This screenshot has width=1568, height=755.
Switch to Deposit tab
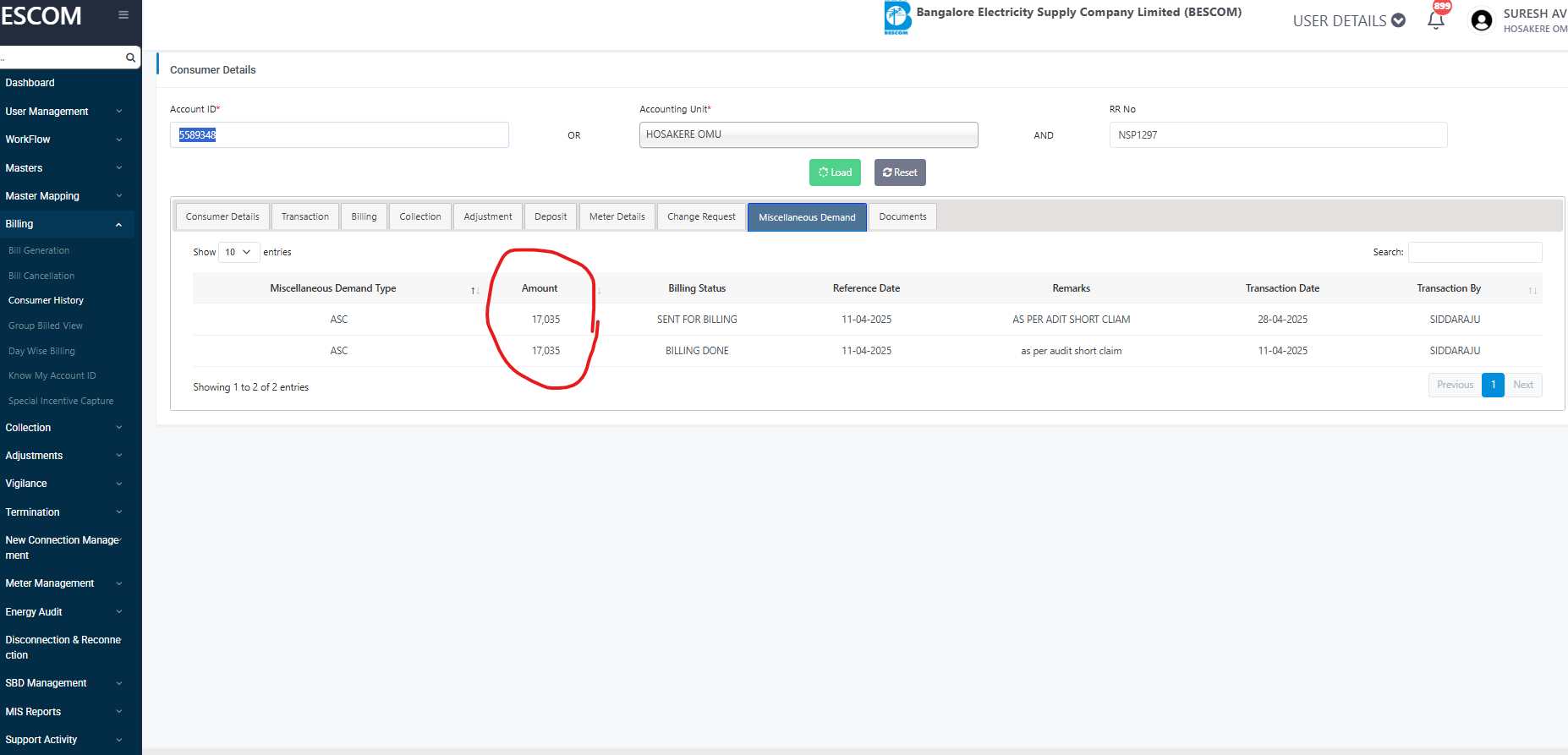(551, 216)
